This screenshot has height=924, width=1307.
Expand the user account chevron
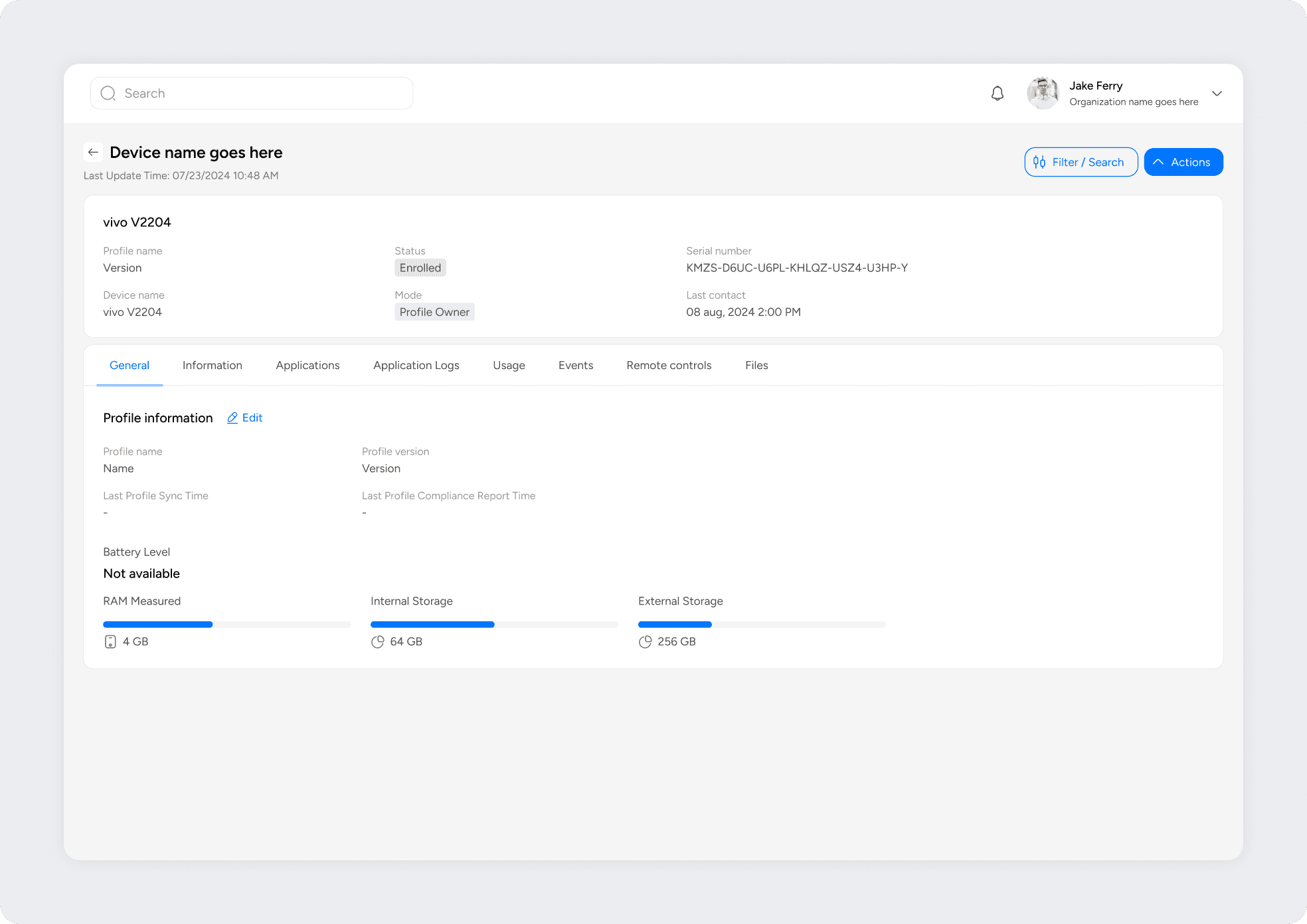pyautogui.click(x=1217, y=94)
